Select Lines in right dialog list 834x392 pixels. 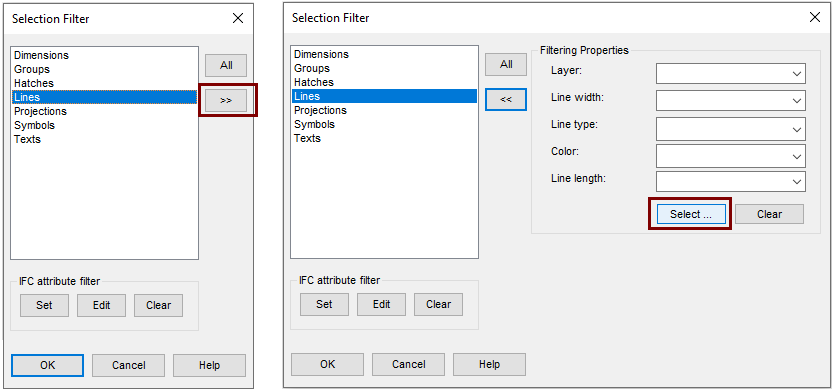click(x=385, y=96)
